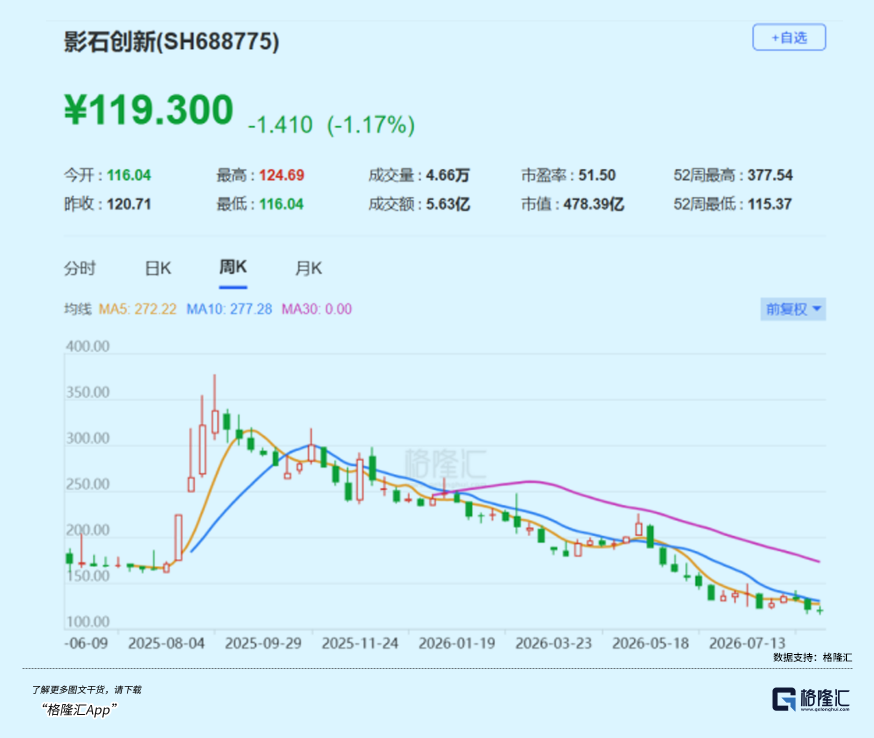Image resolution: width=874 pixels, height=738 pixels.
Task: Click the 2025-11-24 date axis label
Action: coord(360,643)
